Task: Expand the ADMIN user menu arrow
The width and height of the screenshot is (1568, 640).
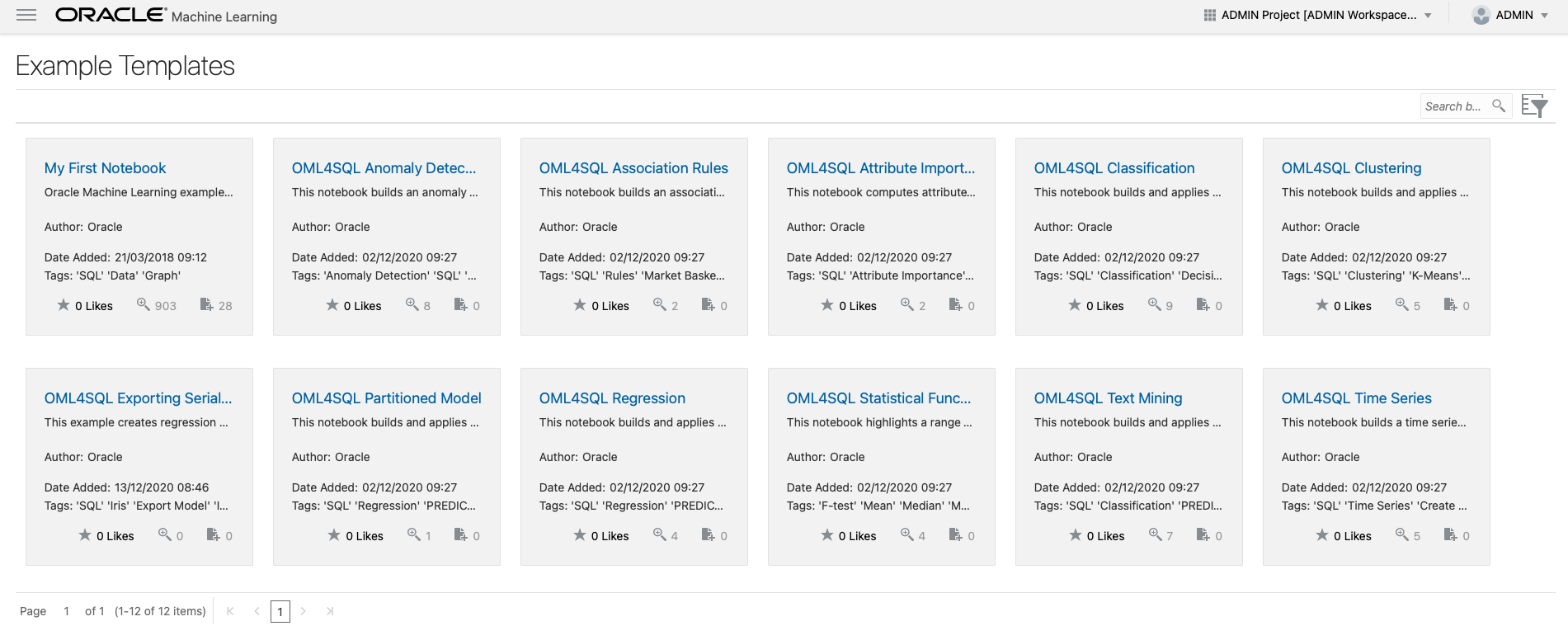Action: coord(1544,16)
